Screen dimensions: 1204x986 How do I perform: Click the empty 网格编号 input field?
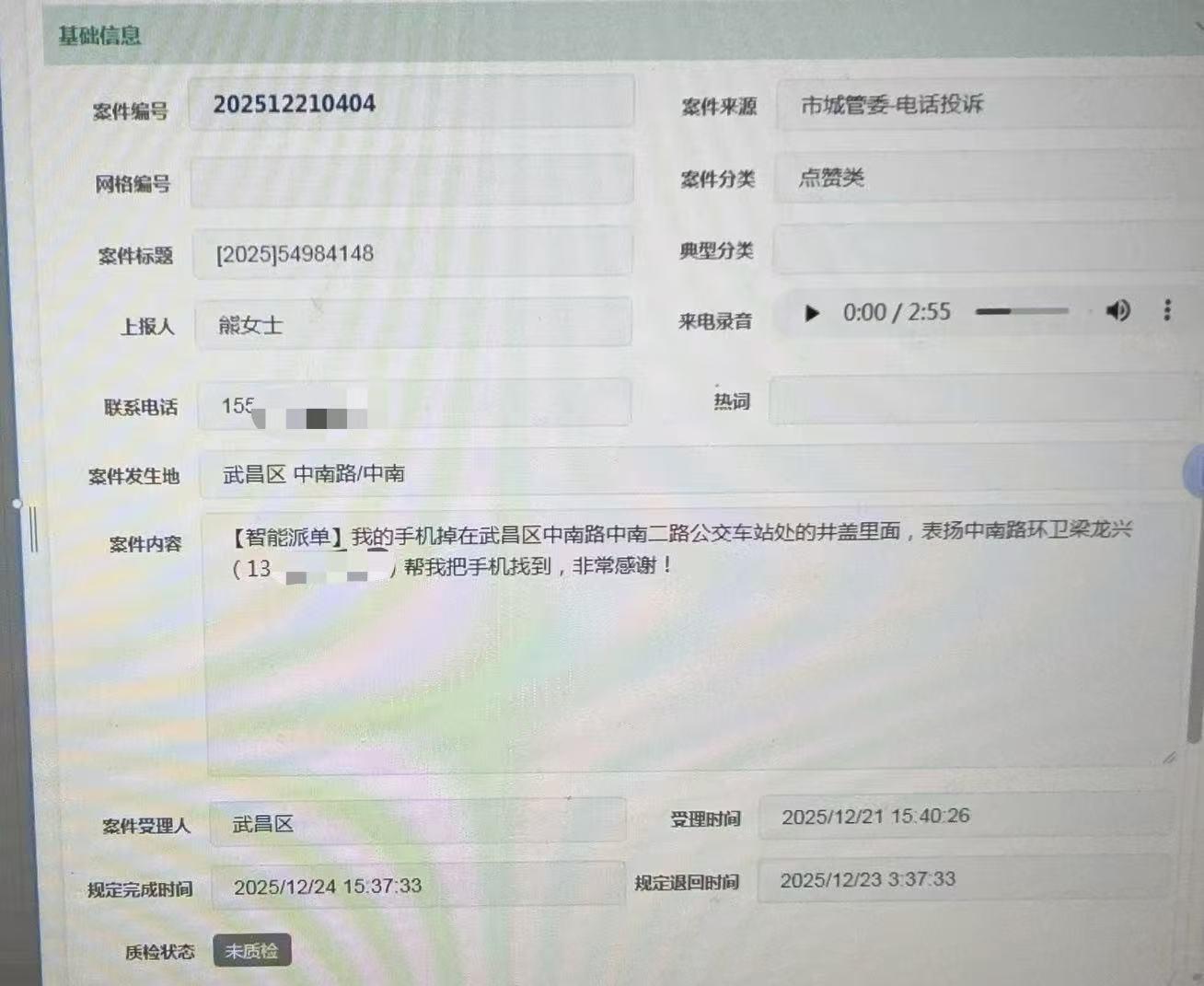point(411,180)
